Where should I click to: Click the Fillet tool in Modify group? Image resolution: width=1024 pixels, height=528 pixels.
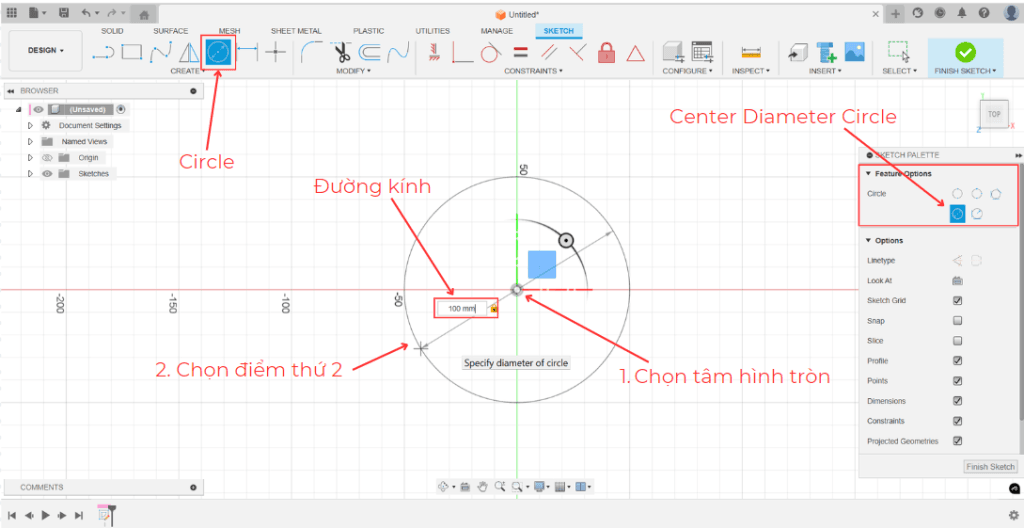(x=311, y=52)
